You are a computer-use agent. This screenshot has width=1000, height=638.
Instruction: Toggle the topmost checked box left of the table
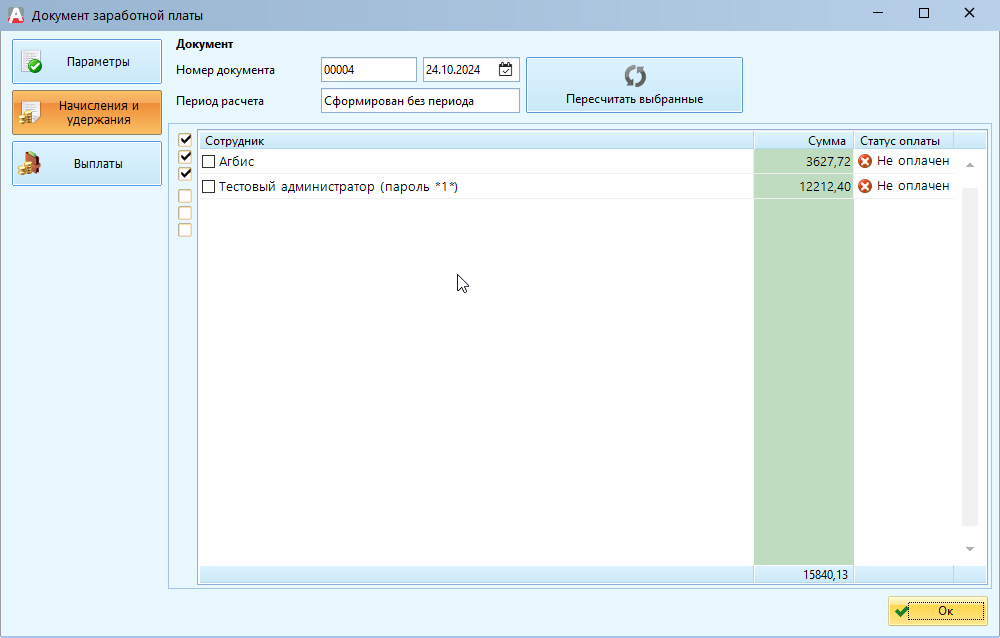point(185,140)
